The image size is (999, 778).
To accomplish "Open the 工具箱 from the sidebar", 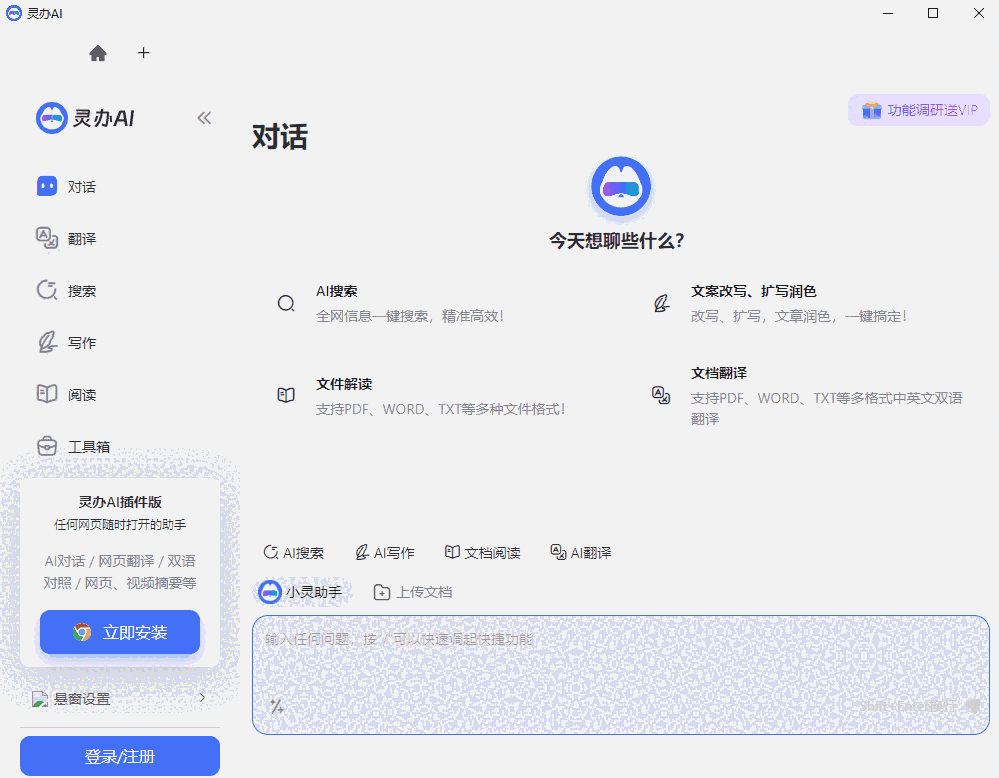I will [x=46, y=446].
